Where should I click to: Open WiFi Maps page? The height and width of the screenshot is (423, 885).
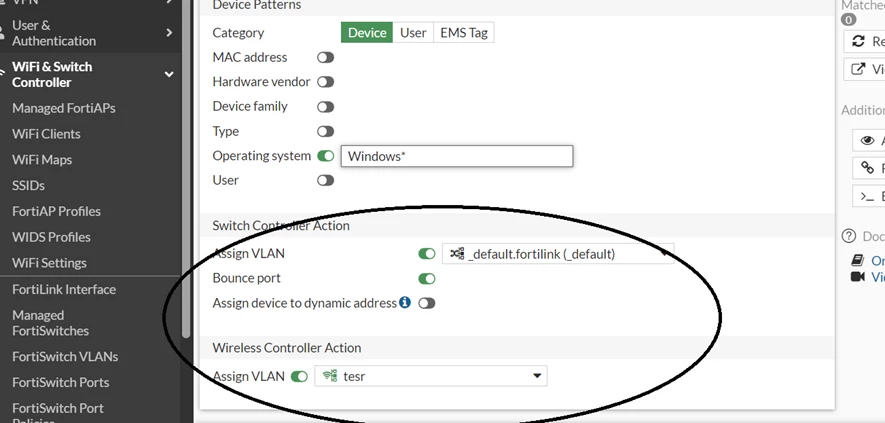click(x=42, y=160)
